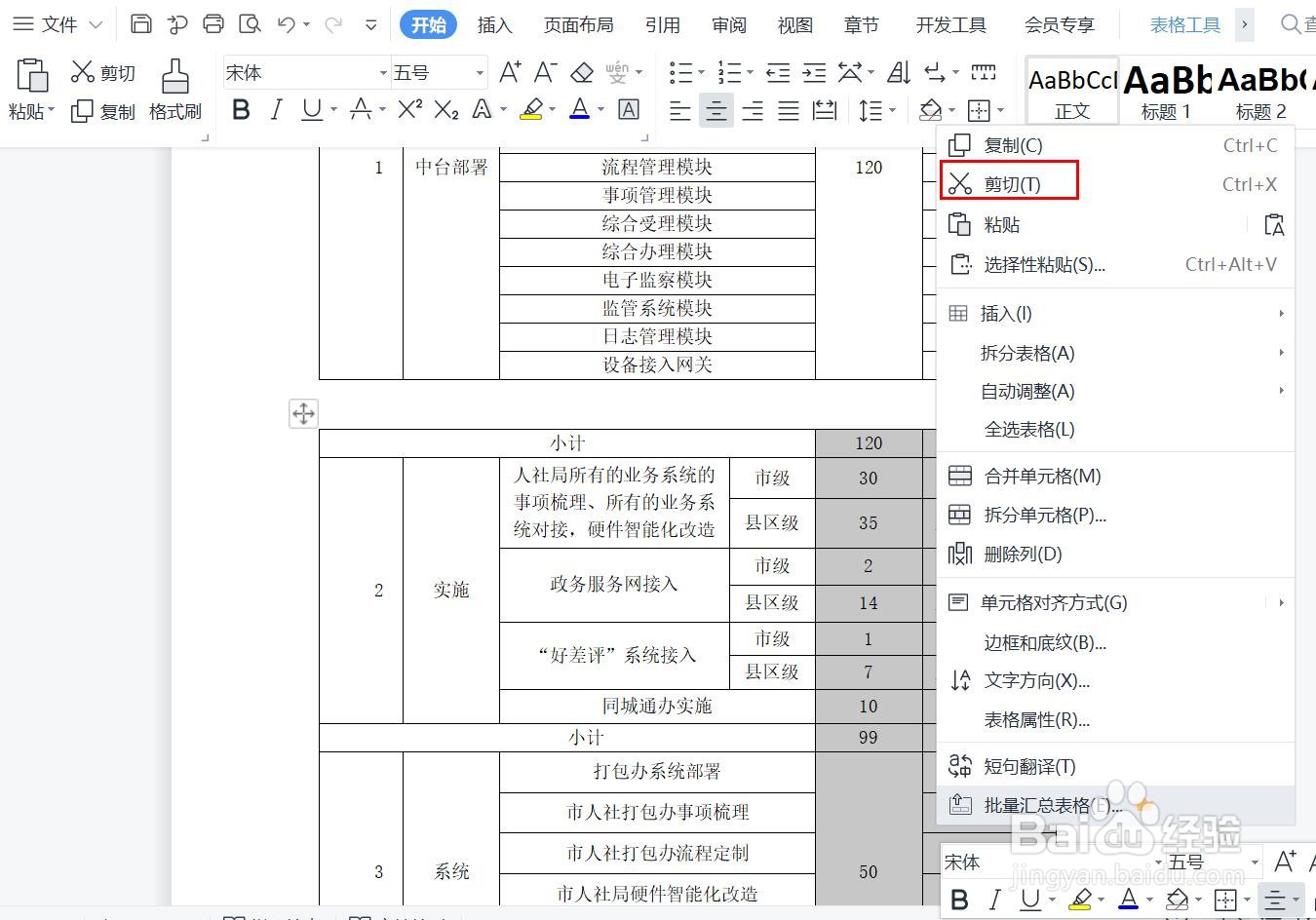The width and height of the screenshot is (1316, 920).
Task: Apply the 标题 1 style
Action: pos(1165,90)
